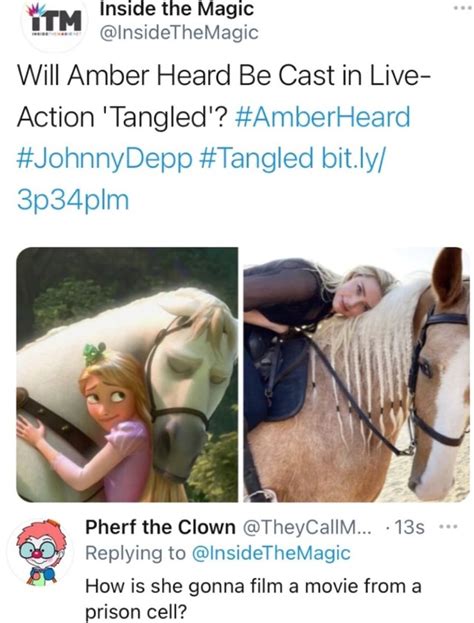Click the Replying to label
Viewport: 474px width, 623px height.
[136, 553]
